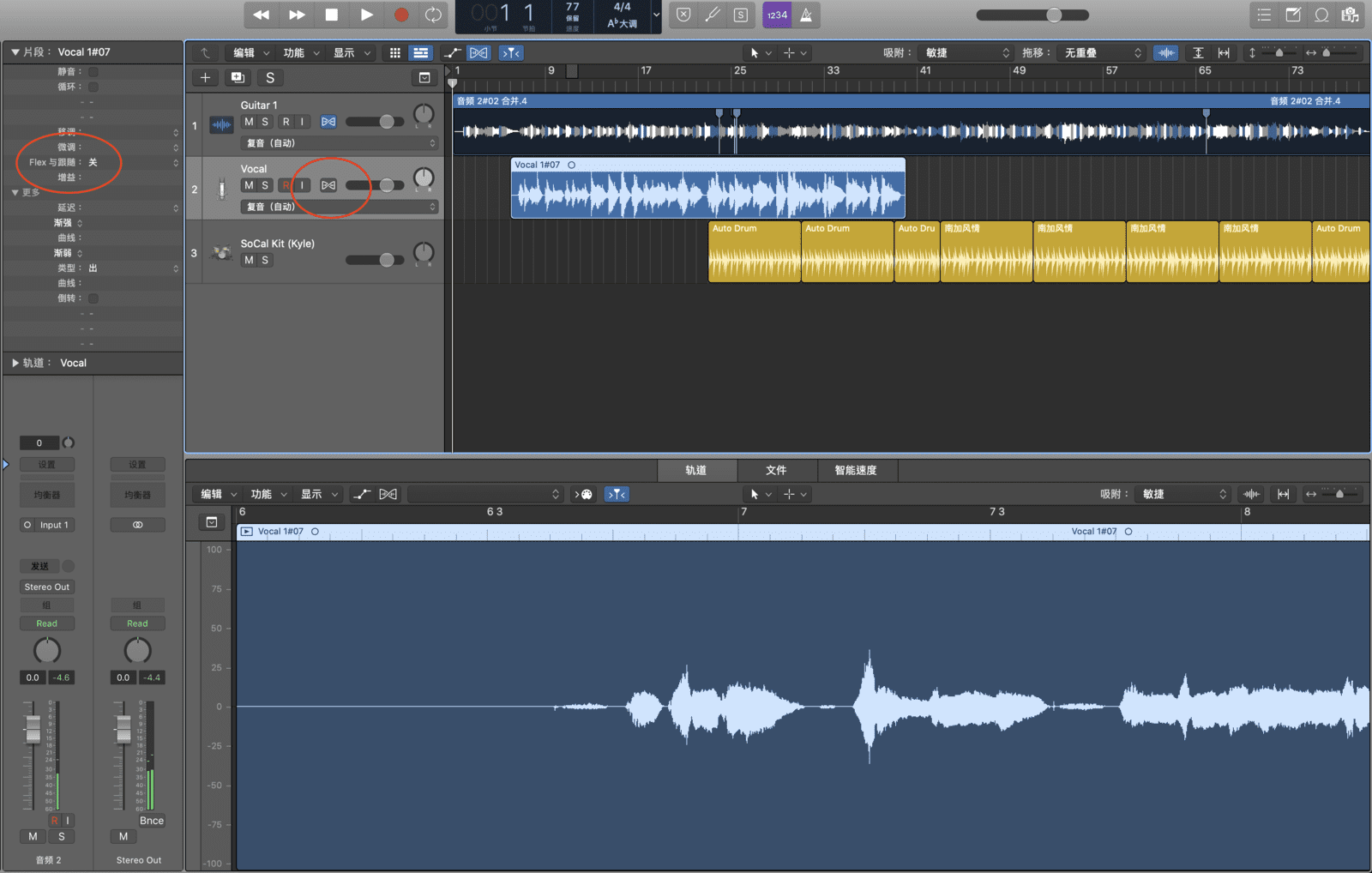Open the List Editors icon

1264,15
